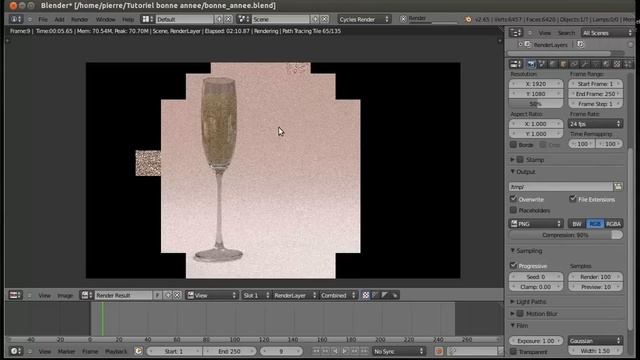Image resolution: width=640 pixels, height=360 pixels.
Task: Open the Window menu
Action: [x=105, y=19]
